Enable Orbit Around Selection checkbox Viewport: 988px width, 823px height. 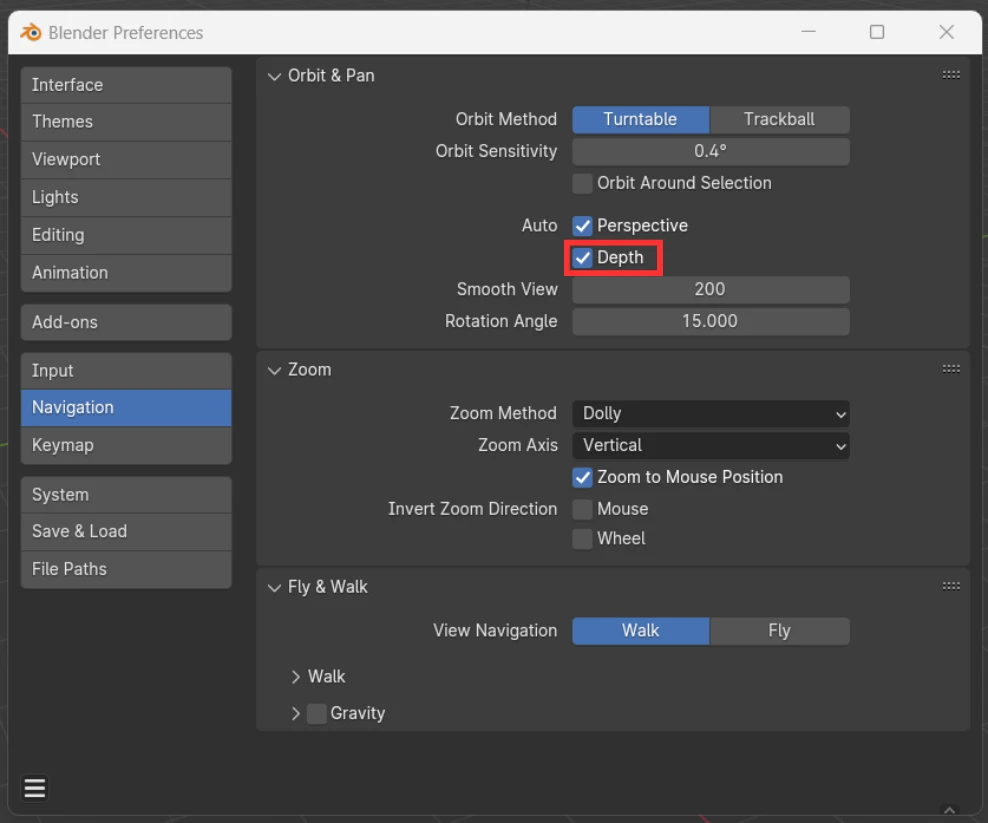tap(582, 183)
